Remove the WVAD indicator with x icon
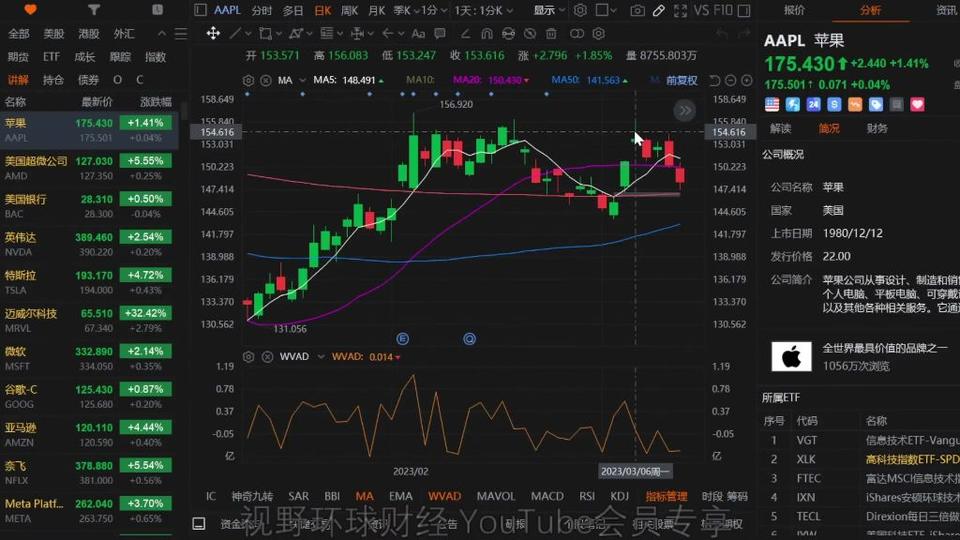This screenshot has height=540, width=960. 268,356
